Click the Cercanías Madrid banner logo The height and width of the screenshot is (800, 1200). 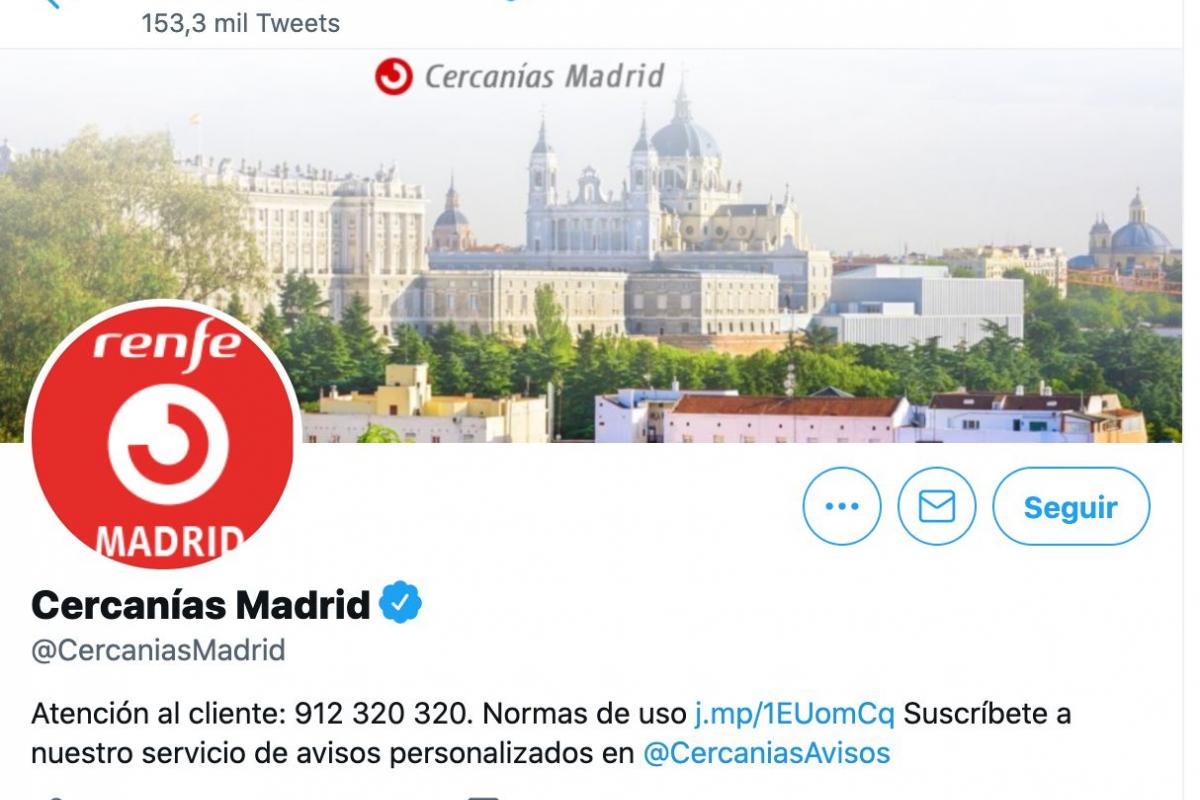tap(519, 77)
